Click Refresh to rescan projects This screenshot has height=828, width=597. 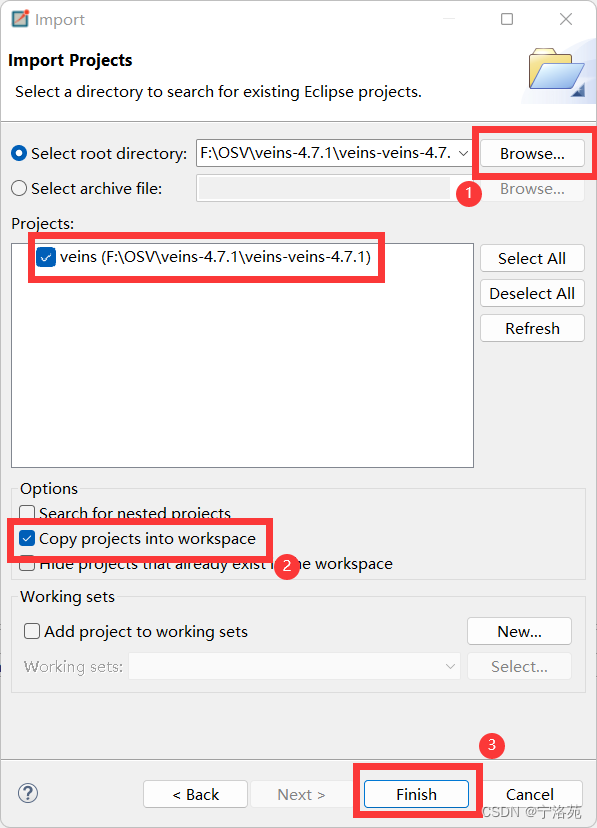[532, 328]
